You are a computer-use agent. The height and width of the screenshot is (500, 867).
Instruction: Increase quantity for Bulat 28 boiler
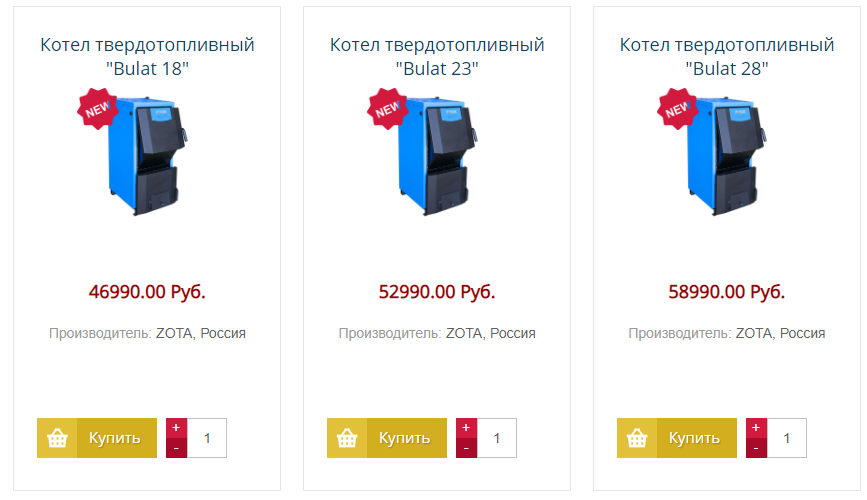[x=756, y=428]
